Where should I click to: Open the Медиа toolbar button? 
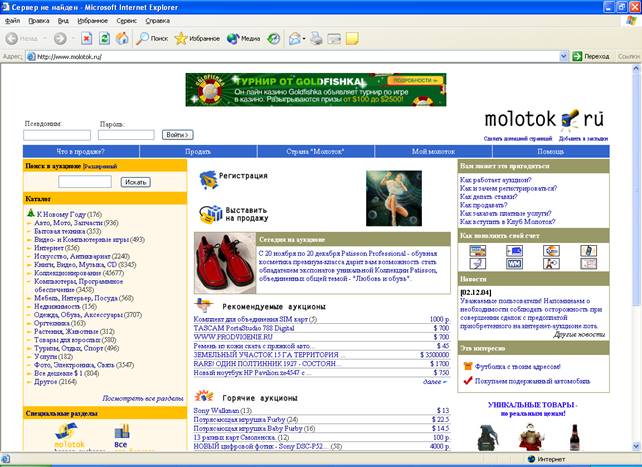(244, 38)
